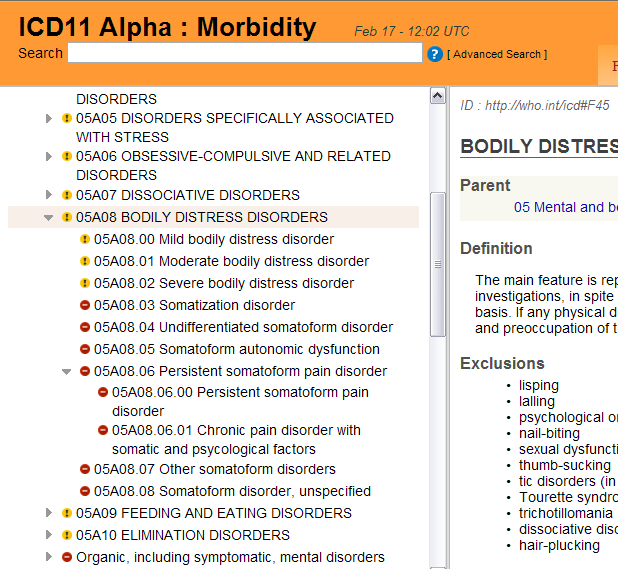This screenshot has height=569, width=618.
Task: Expand 05A09 Feeding and Eating Disorders
Action: point(48,513)
